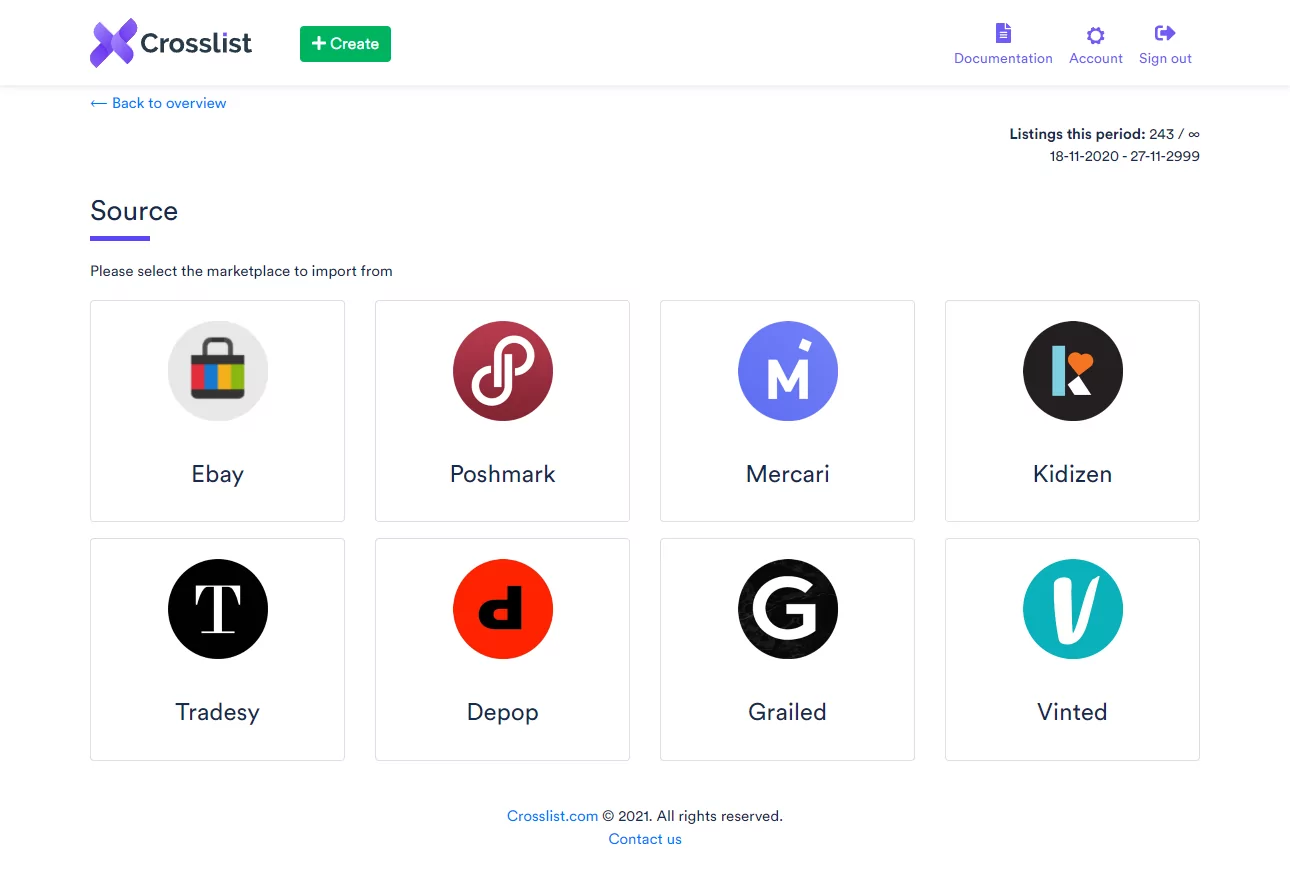Select the Vinted marketplace icon

pos(1072,609)
